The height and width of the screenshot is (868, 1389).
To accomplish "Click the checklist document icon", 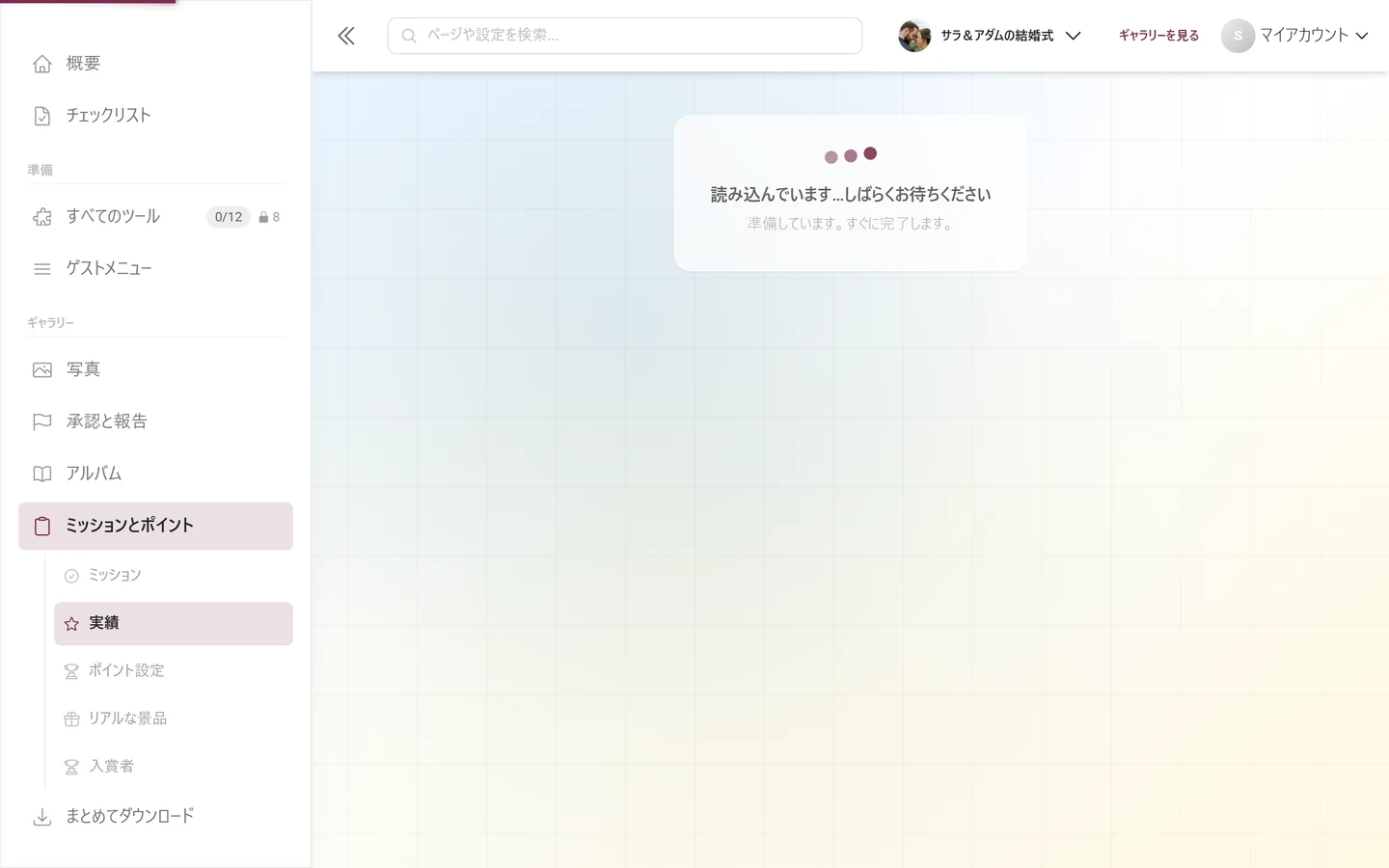I will point(42,116).
